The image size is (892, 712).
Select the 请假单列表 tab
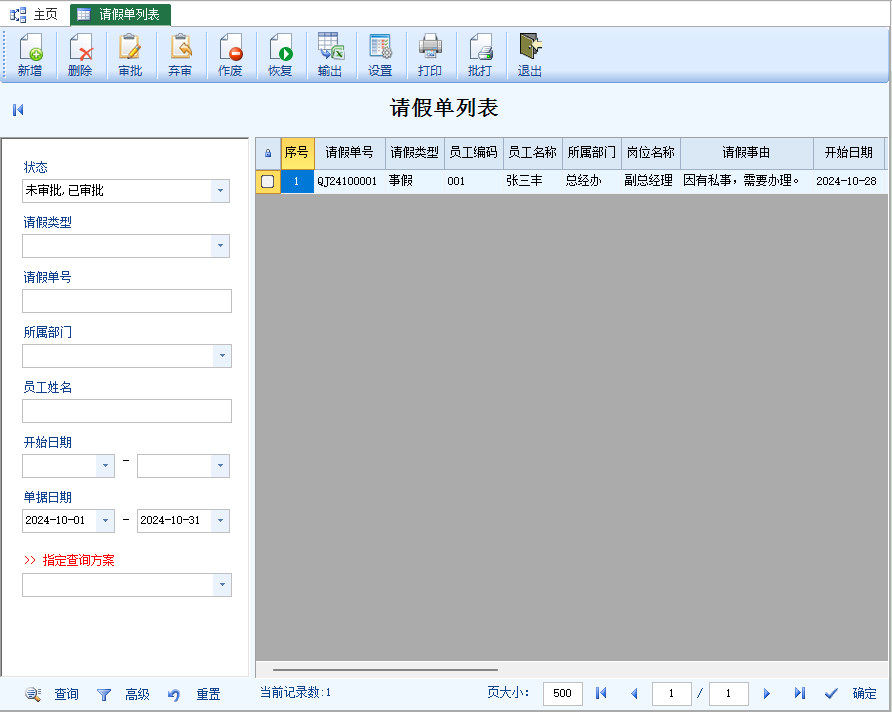[x=120, y=14]
